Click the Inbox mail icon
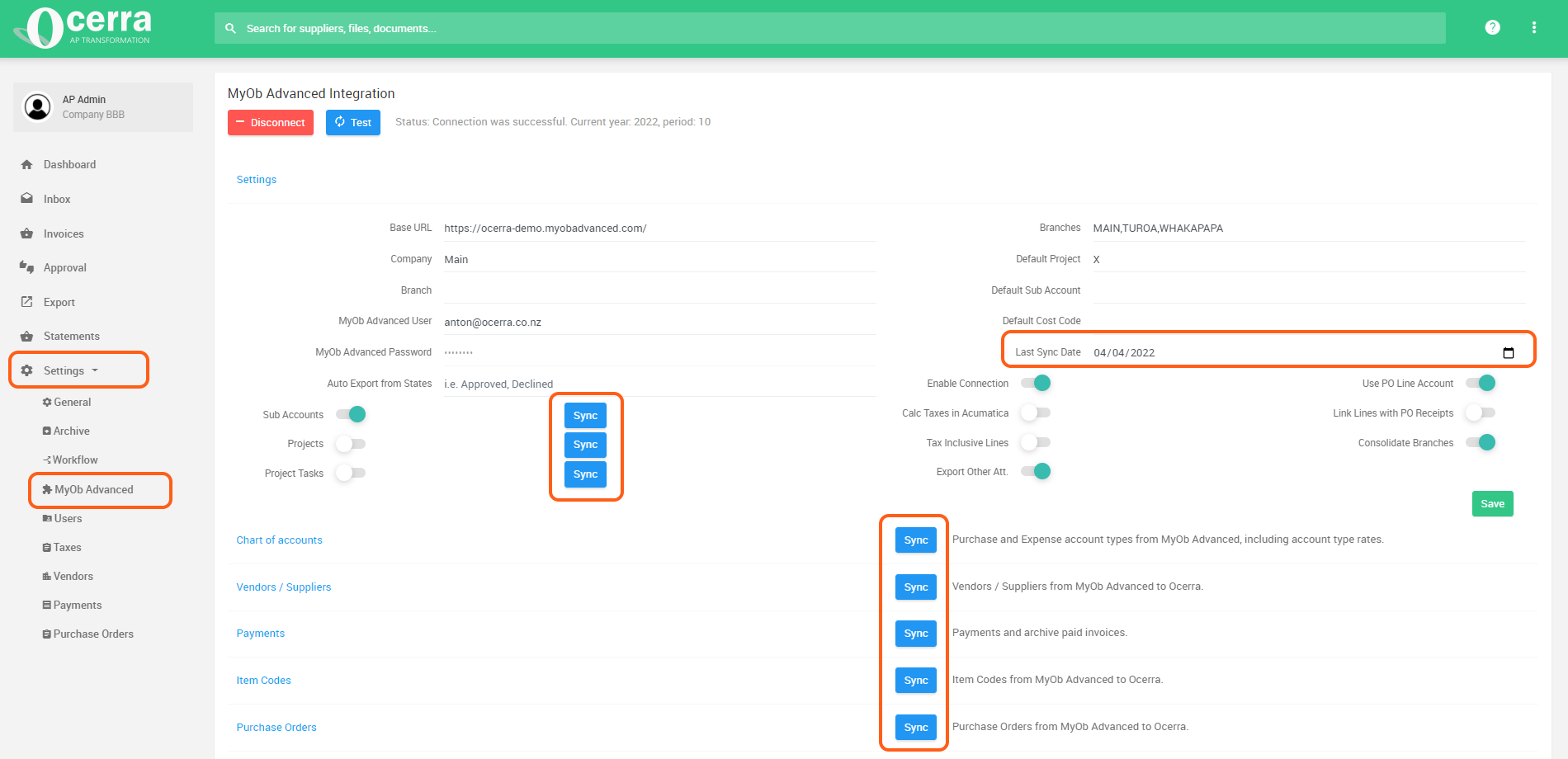1568x759 pixels. (27, 199)
